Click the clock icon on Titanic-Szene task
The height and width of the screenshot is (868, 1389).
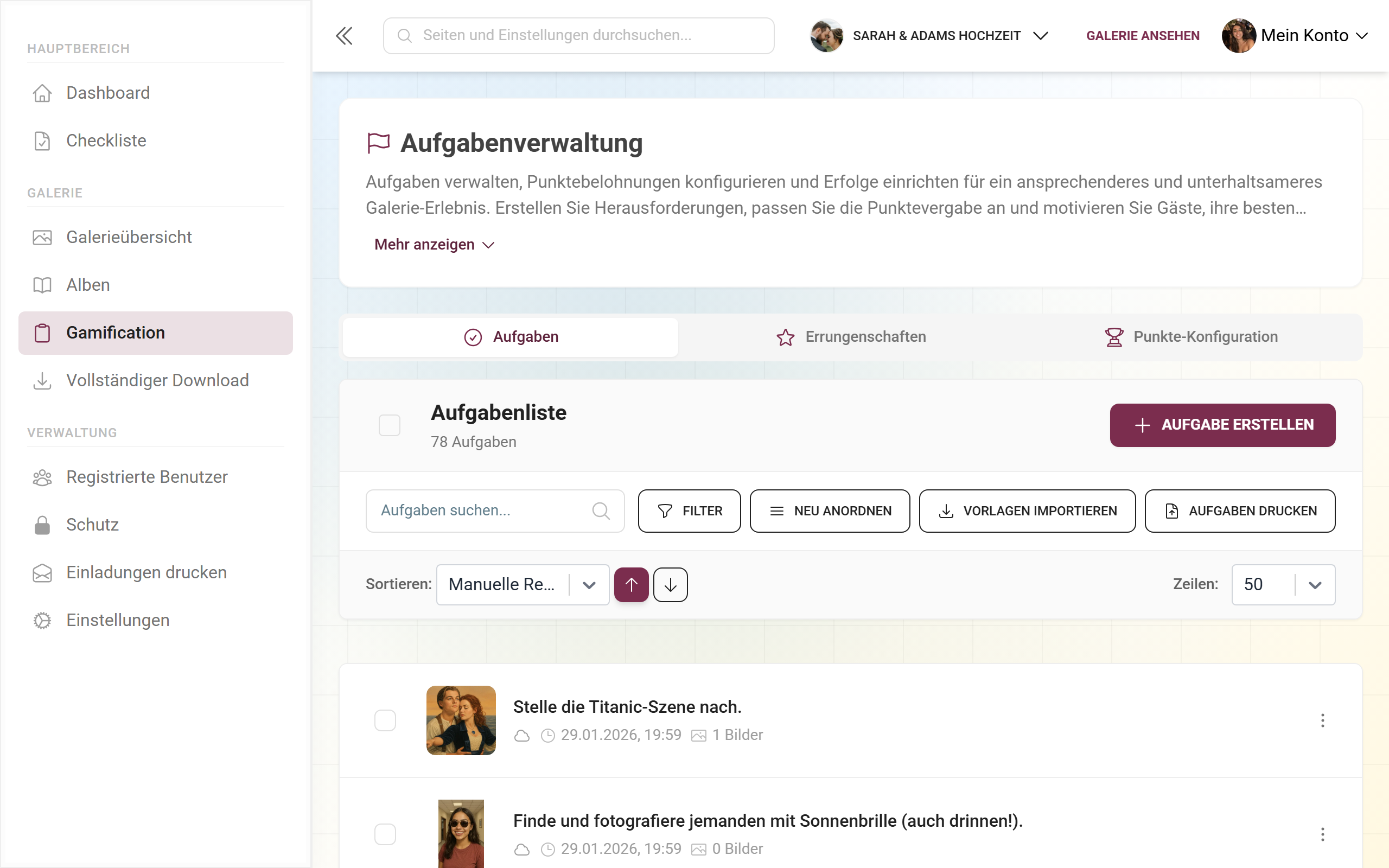click(x=547, y=736)
